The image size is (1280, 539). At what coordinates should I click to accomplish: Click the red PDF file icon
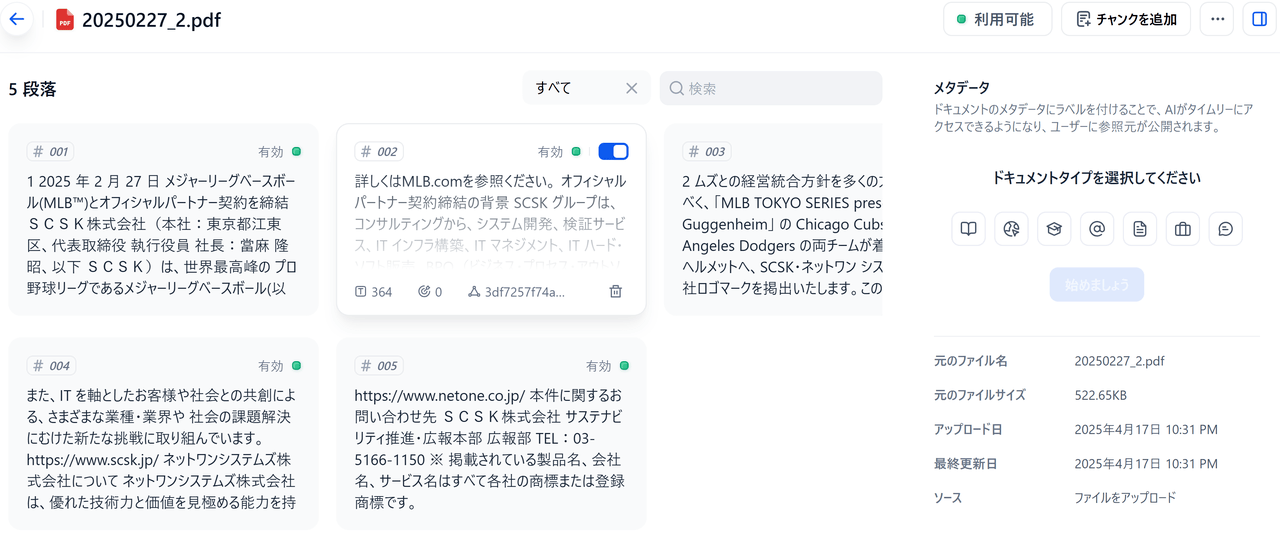click(65, 20)
